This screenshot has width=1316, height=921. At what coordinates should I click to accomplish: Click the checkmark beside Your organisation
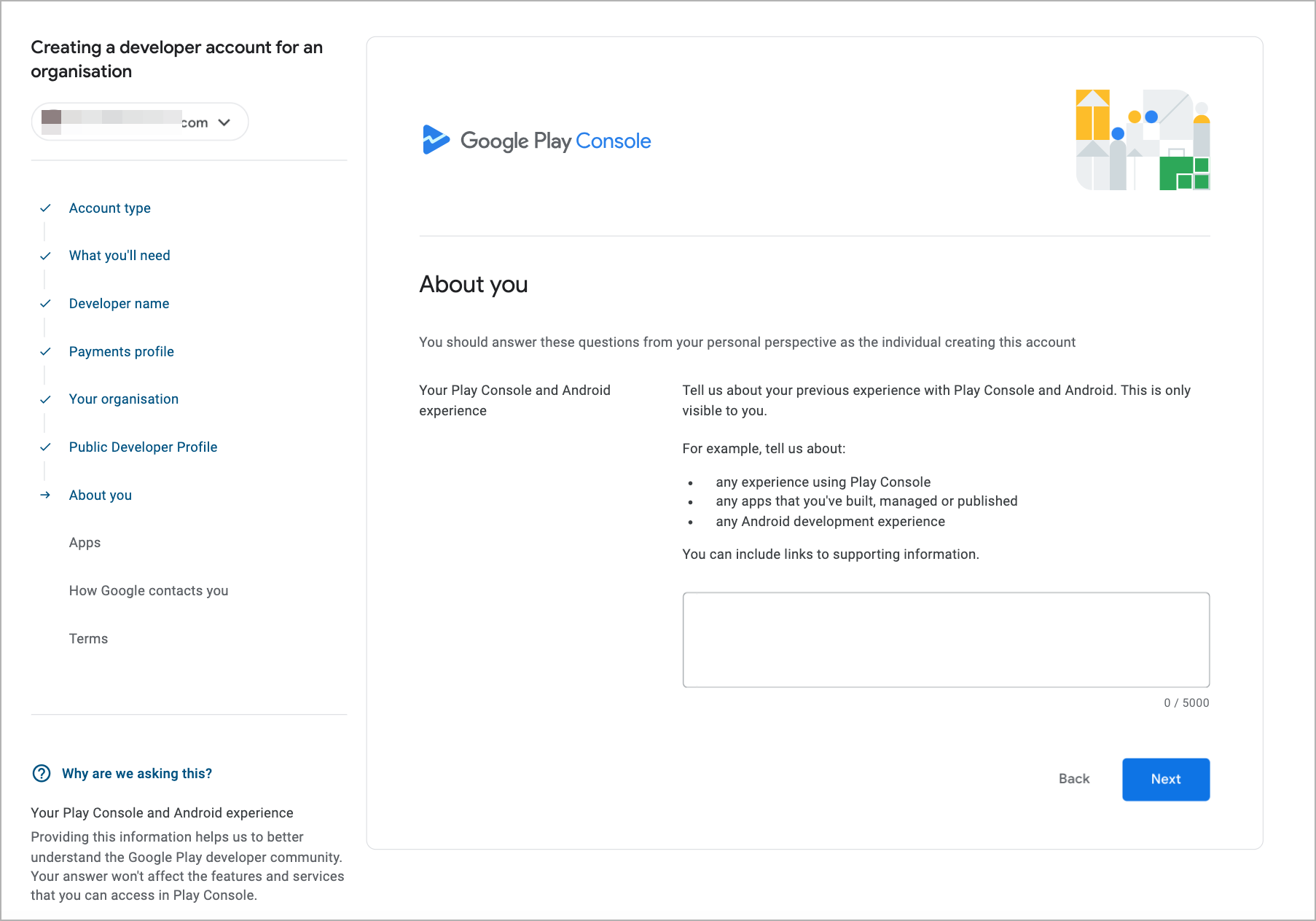click(45, 399)
